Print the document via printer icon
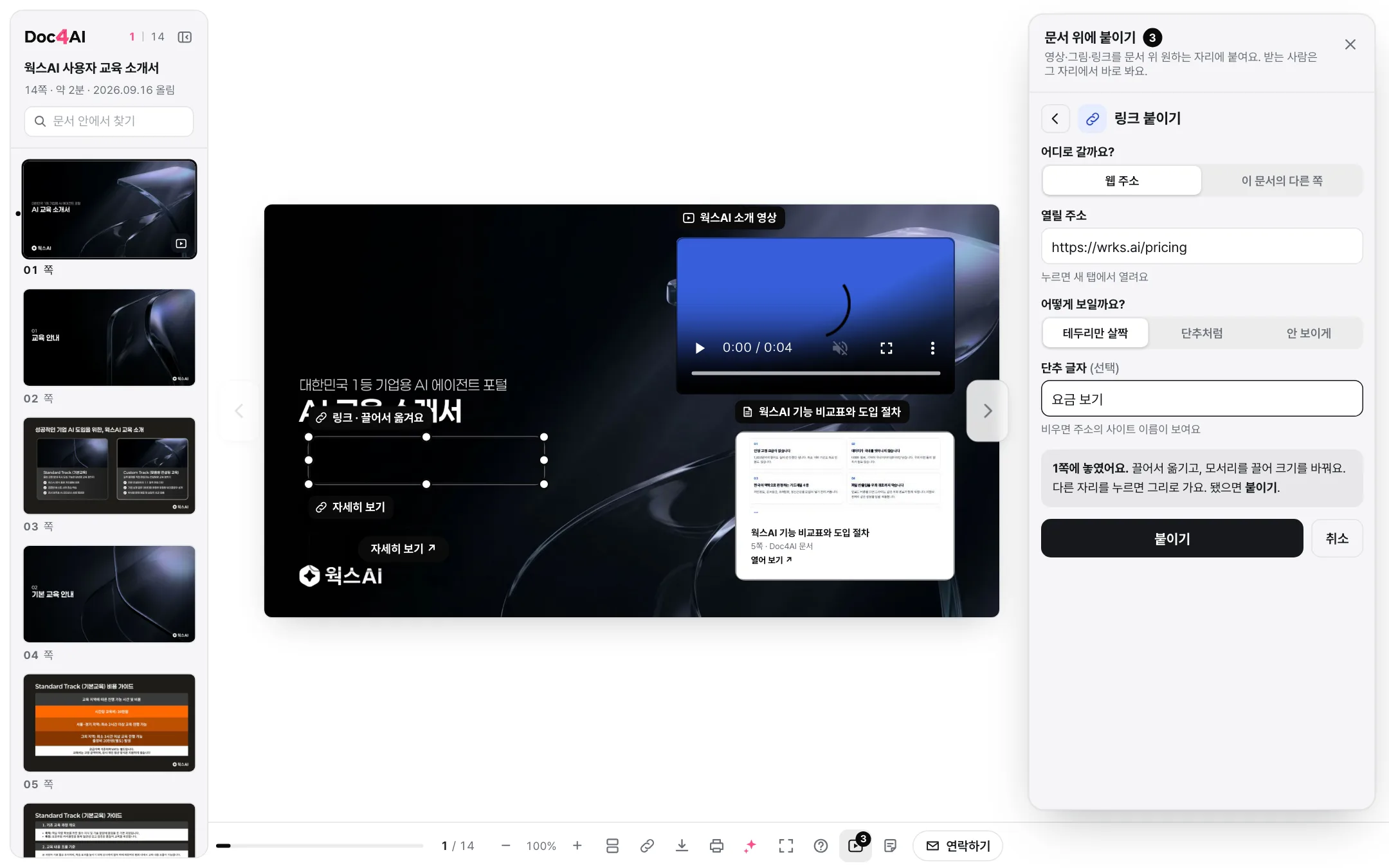The height and width of the screenshot is (868, 1389). coord(716,845)
